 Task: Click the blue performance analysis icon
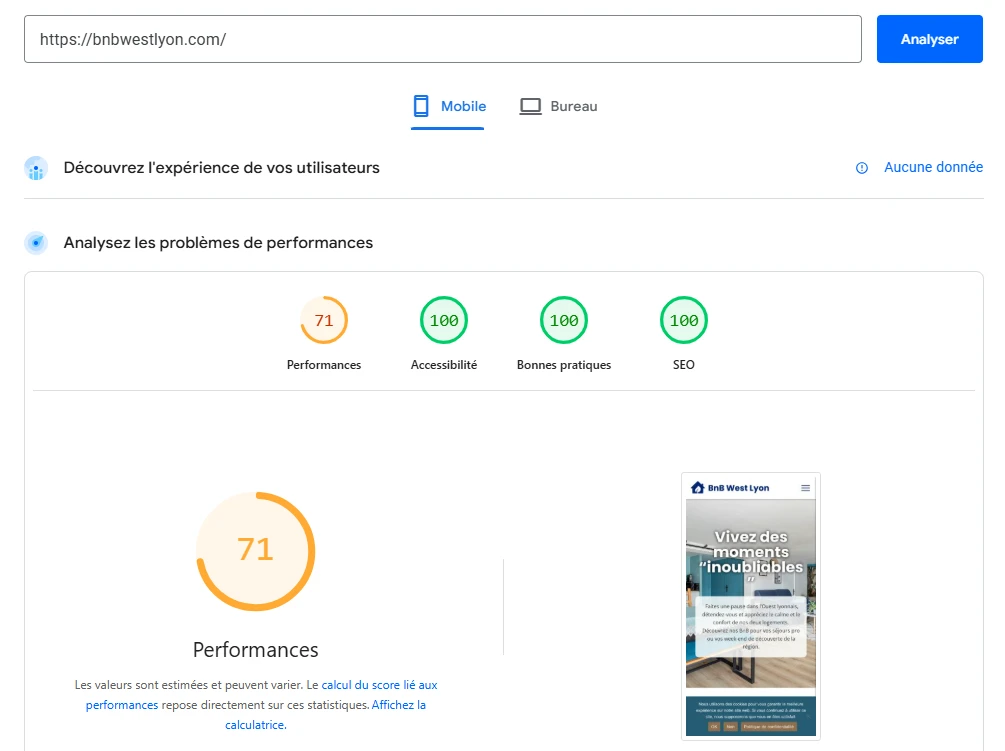click(36, 242)
